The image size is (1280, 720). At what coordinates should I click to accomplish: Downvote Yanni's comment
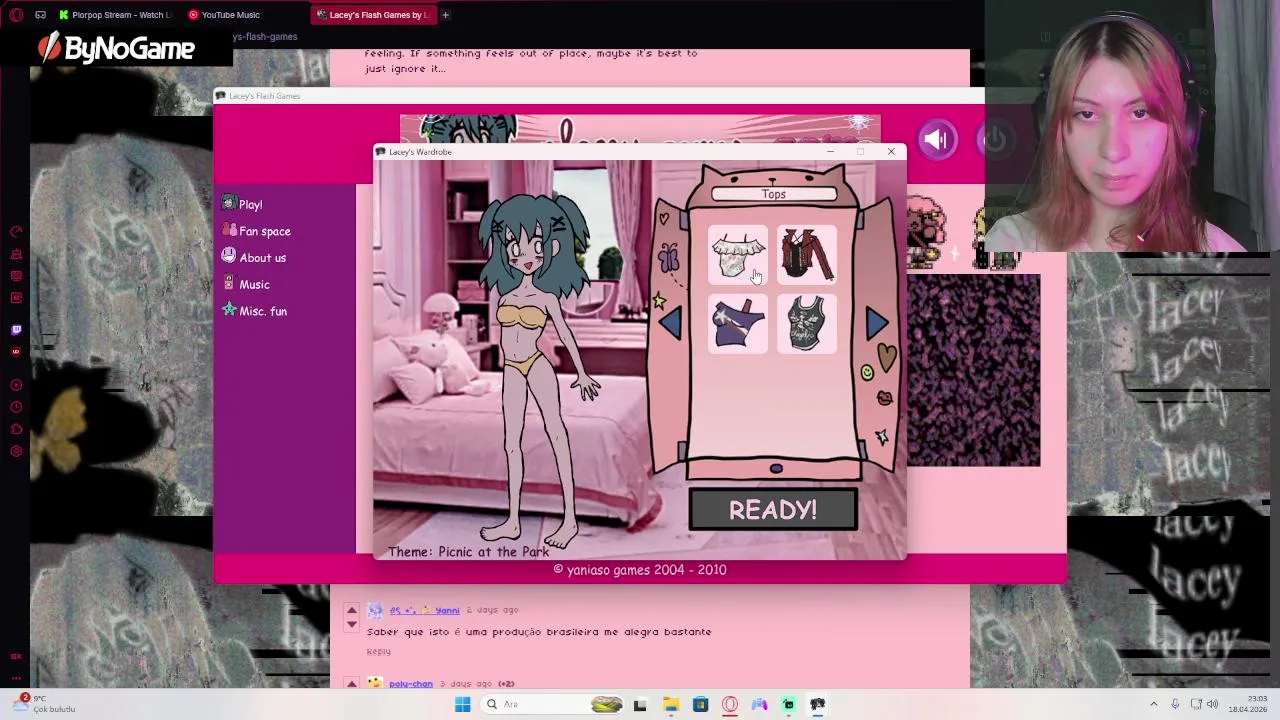tap(351, 624)
